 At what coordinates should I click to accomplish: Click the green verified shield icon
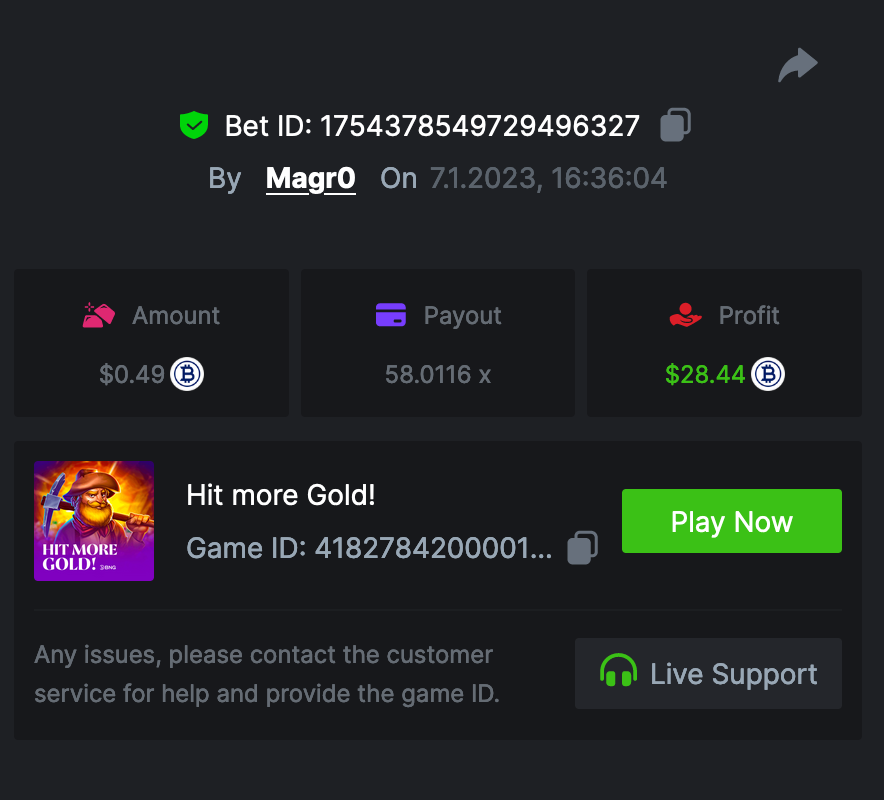[x=193, y=125]
